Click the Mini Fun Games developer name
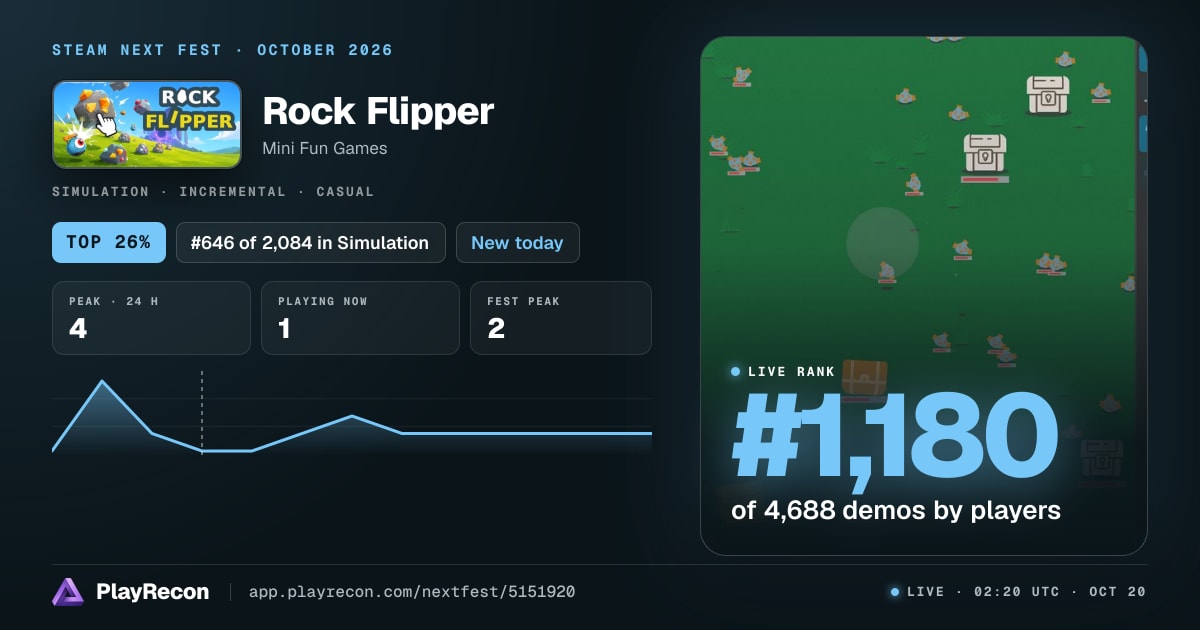 click(325, 148)
